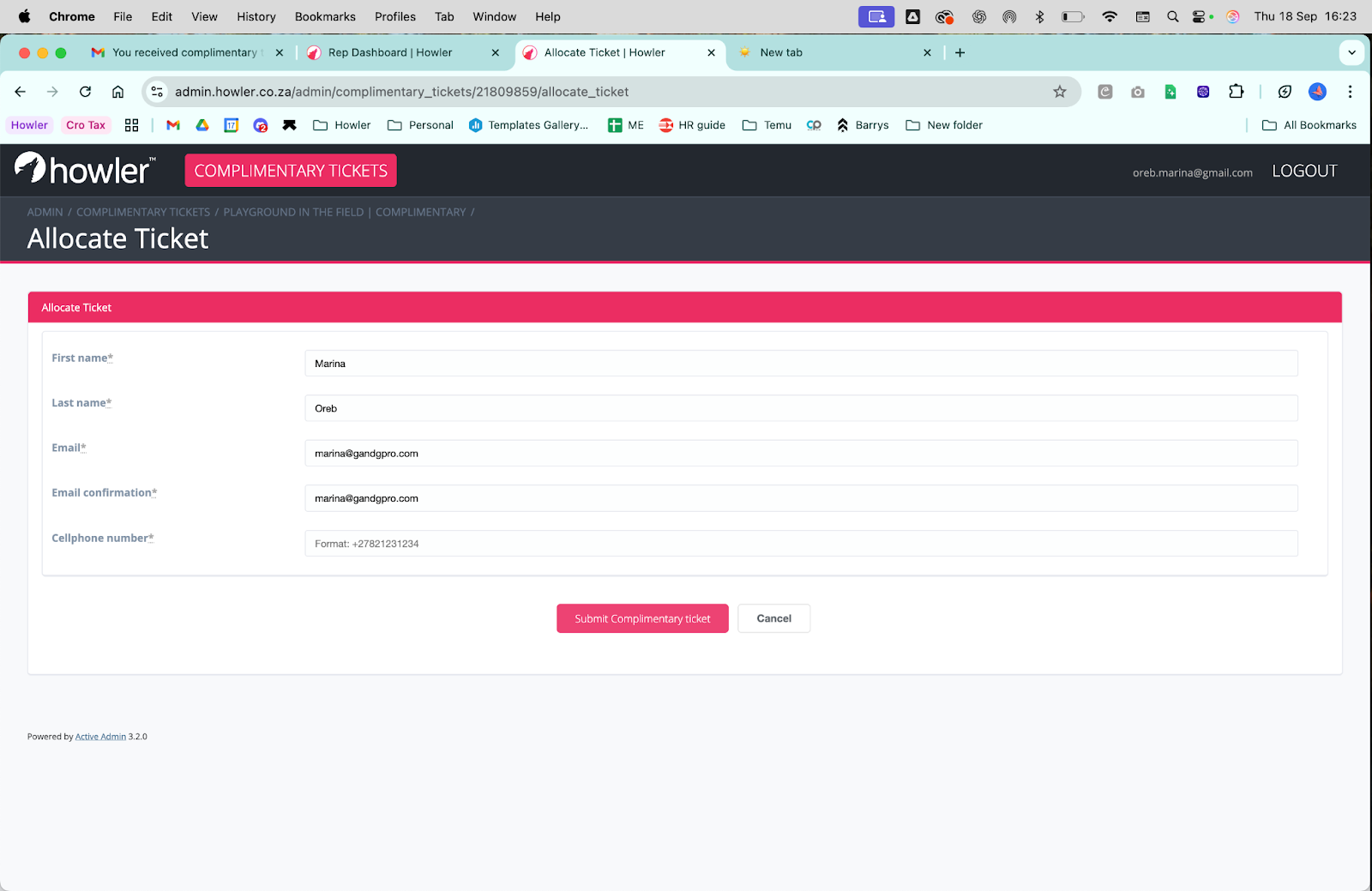Open the Barrys bookmark
Screen dimensions: 1372x891
[862, 125]
